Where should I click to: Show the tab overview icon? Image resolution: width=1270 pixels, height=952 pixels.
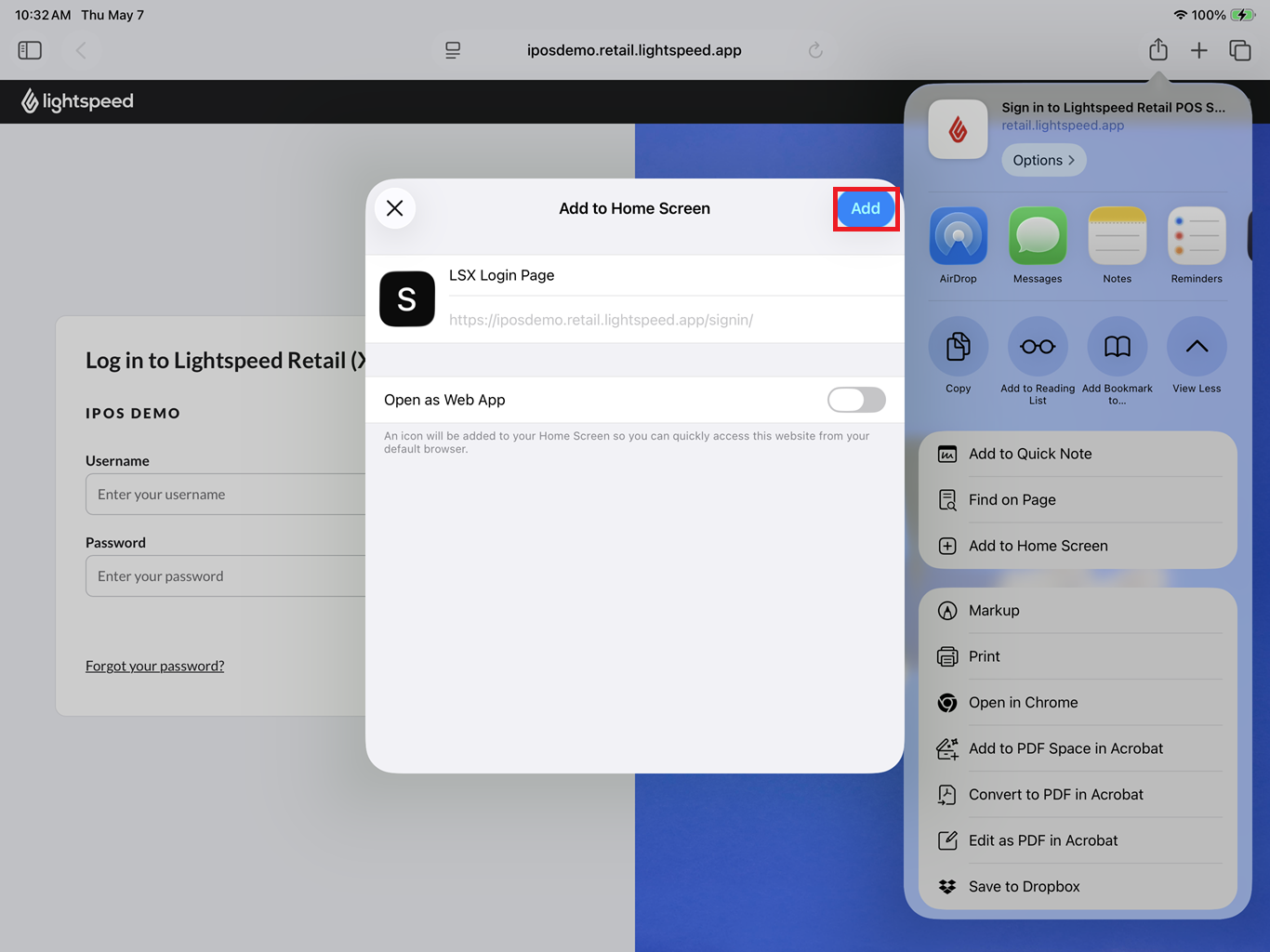[x=1240, y=50]
